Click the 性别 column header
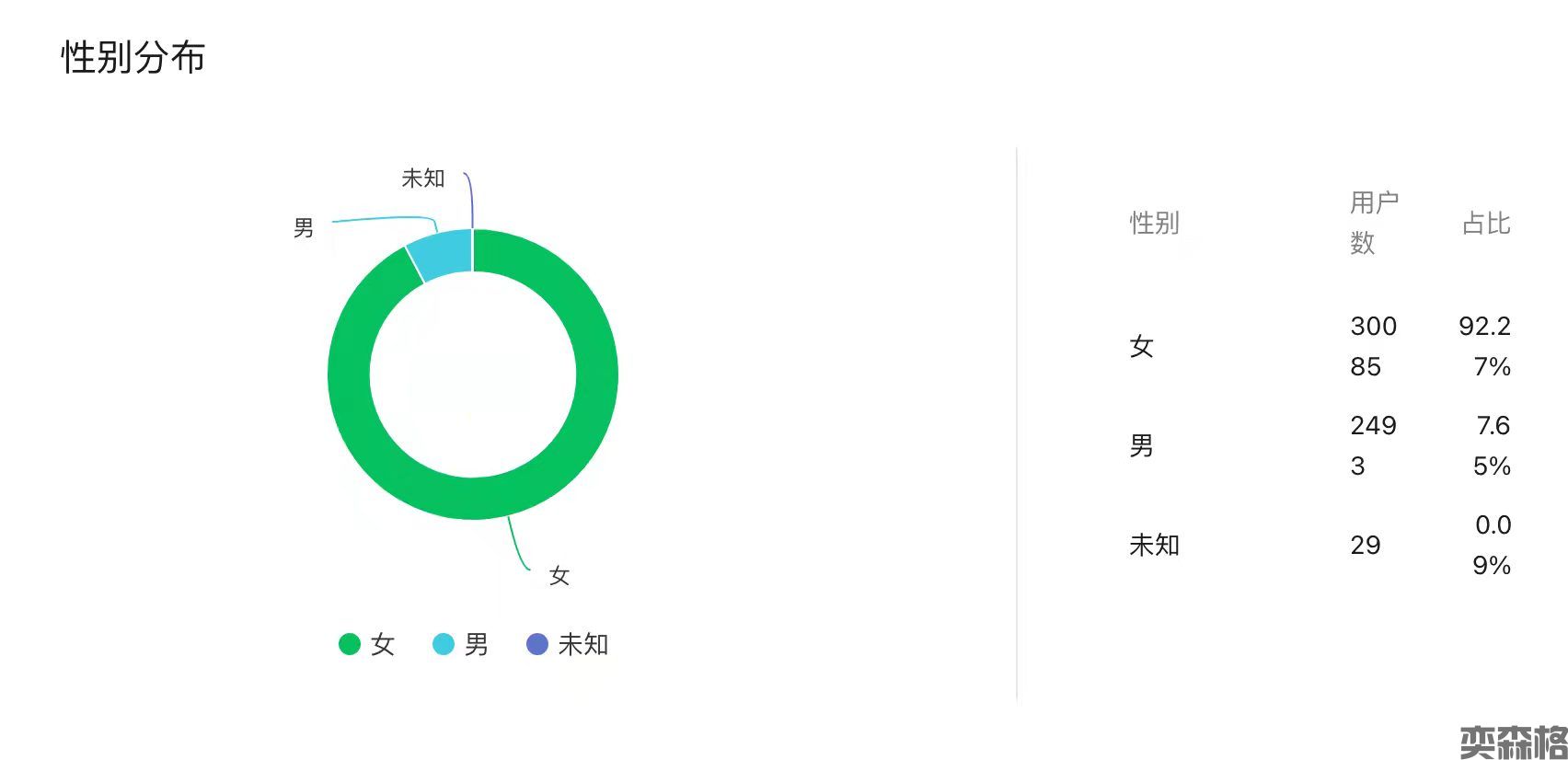1568x760 pixels. [x=1154, y=223]
